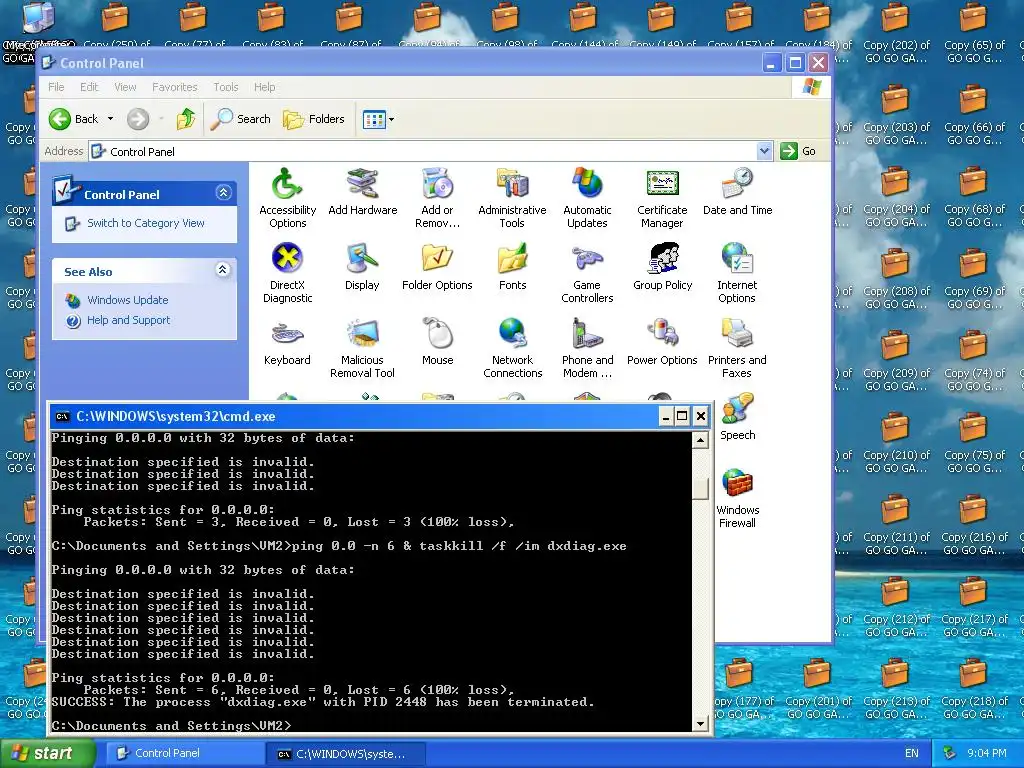Open the cmd.exe title bar system icon
Screen dimensions: 1024x768
(x=63, y=417)
